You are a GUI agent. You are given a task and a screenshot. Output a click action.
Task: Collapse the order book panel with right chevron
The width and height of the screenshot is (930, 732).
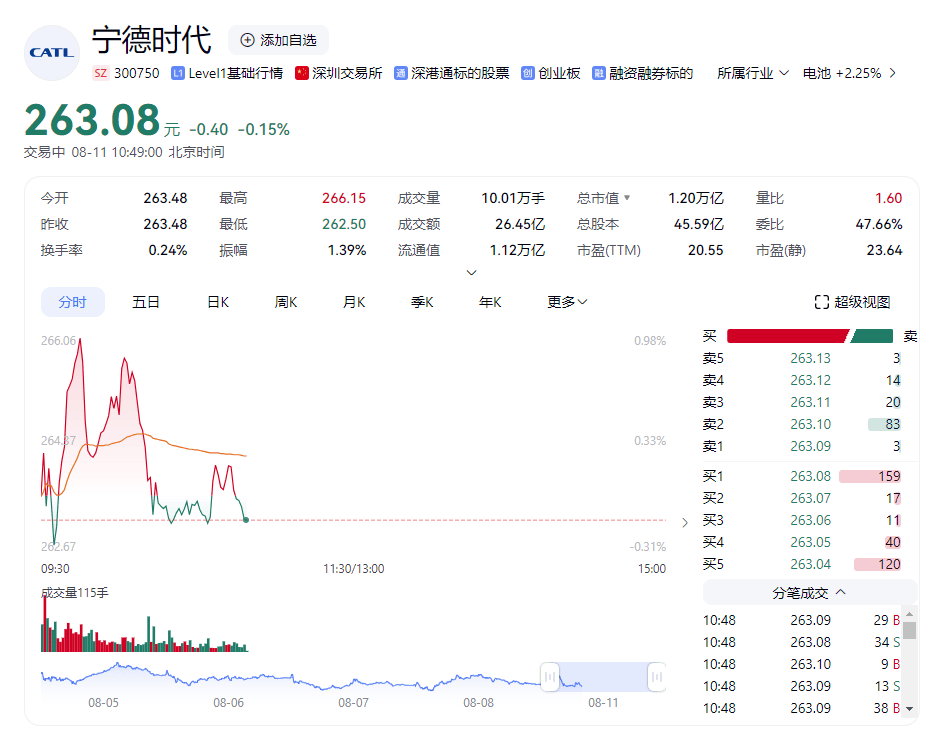(x=685, y=523)
